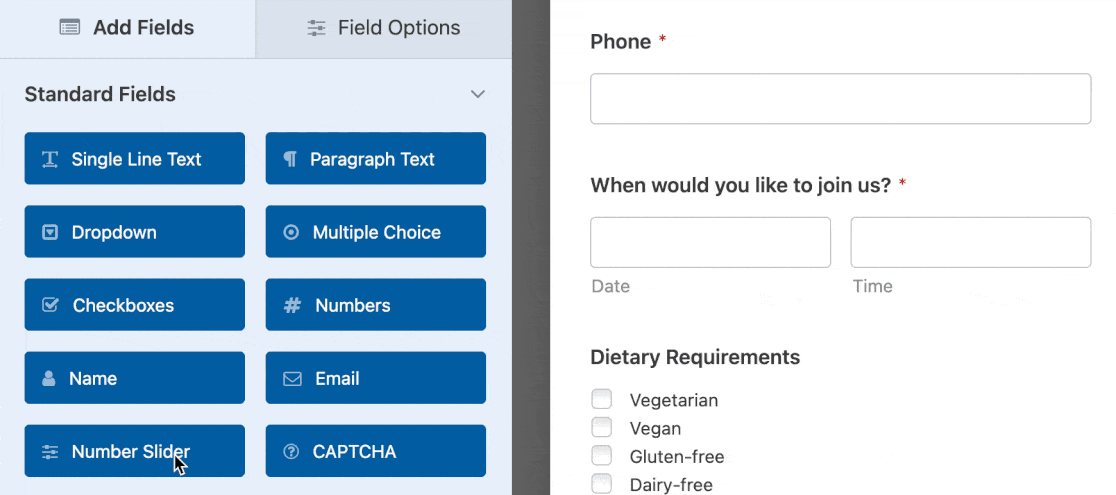This screenshot has height=495, width=1116.
Task: Add a Number Slider field
Action: pos(134,451)
